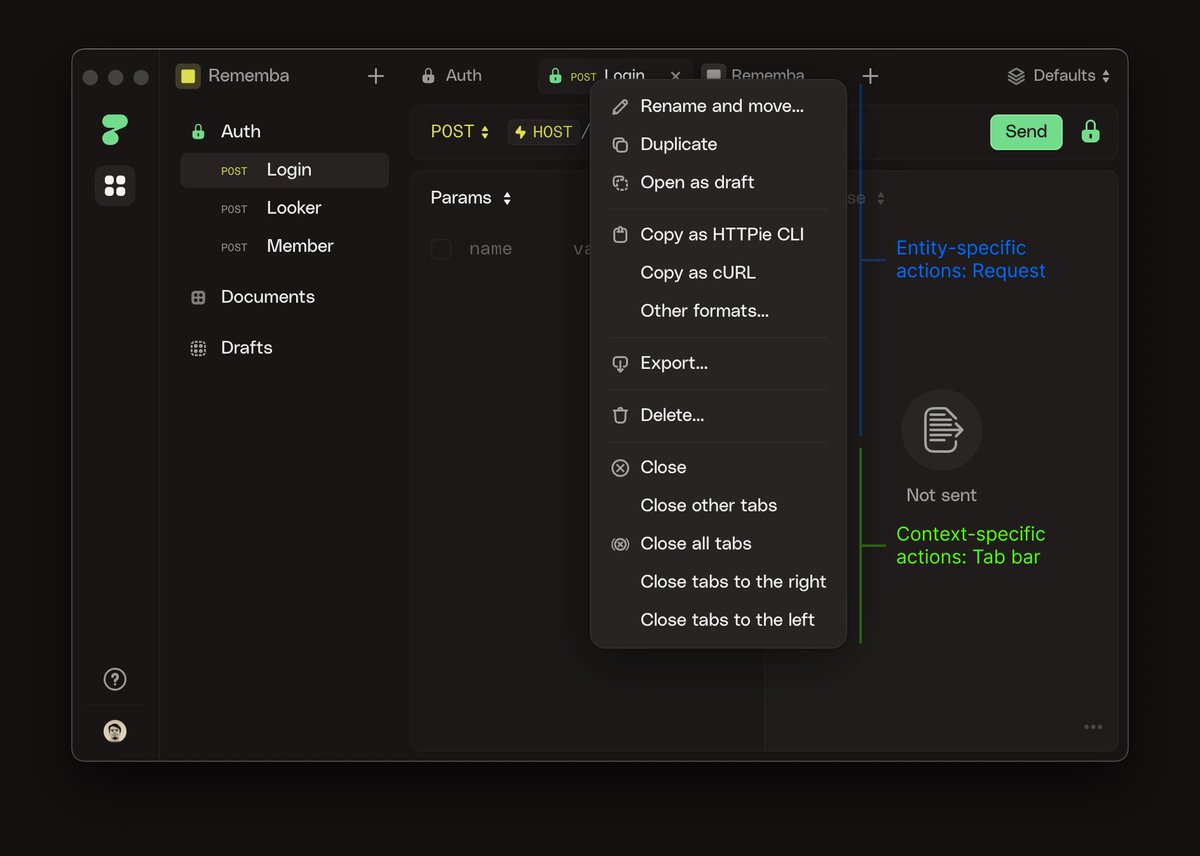
Task: Open the Params sort dropdown
Action: coord(470,198)
